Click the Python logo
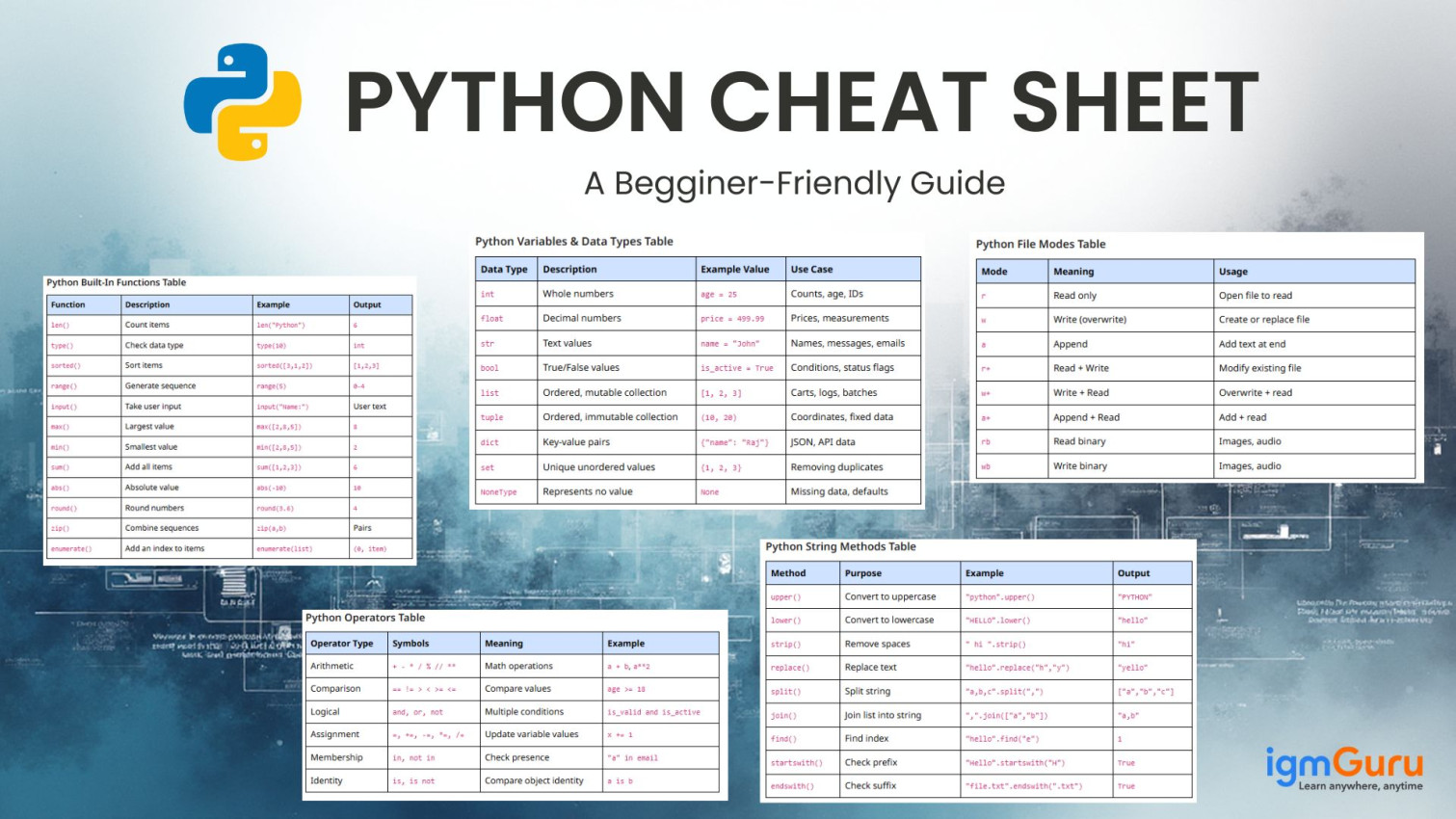The width and height of the screenshot is (1456, 819). [x=243, y=101]
